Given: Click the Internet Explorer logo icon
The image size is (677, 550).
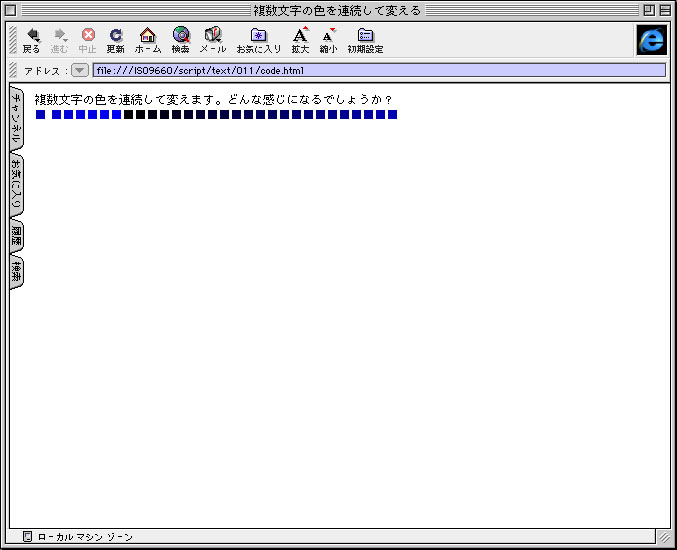Looking at the screenshot, I should coord(651,40).
